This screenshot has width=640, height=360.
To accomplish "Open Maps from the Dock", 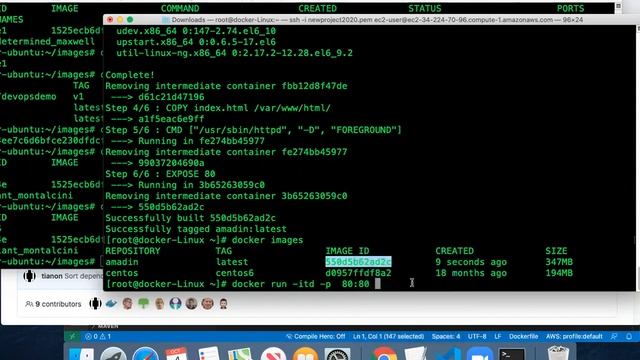I will pyautogui.click(x=240, y=353).
